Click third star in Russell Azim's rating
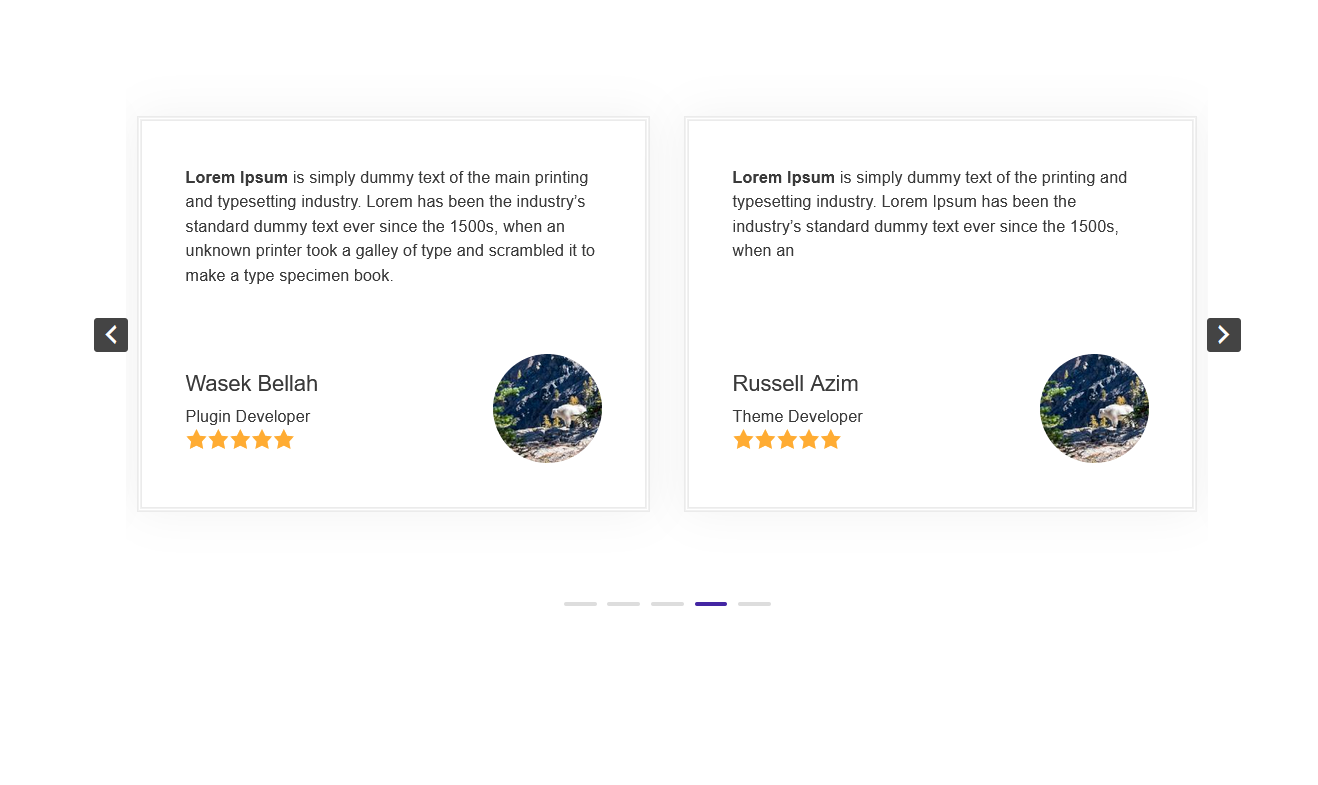 pos(787,440)
